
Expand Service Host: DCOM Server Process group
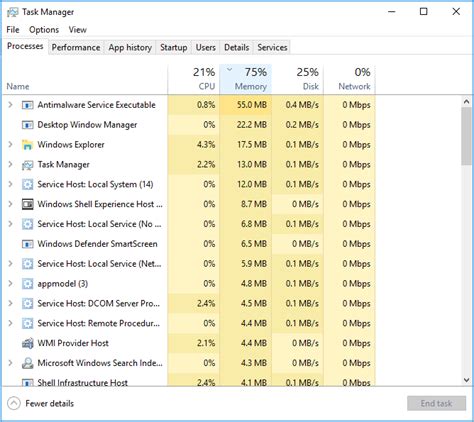coord(10,303)
